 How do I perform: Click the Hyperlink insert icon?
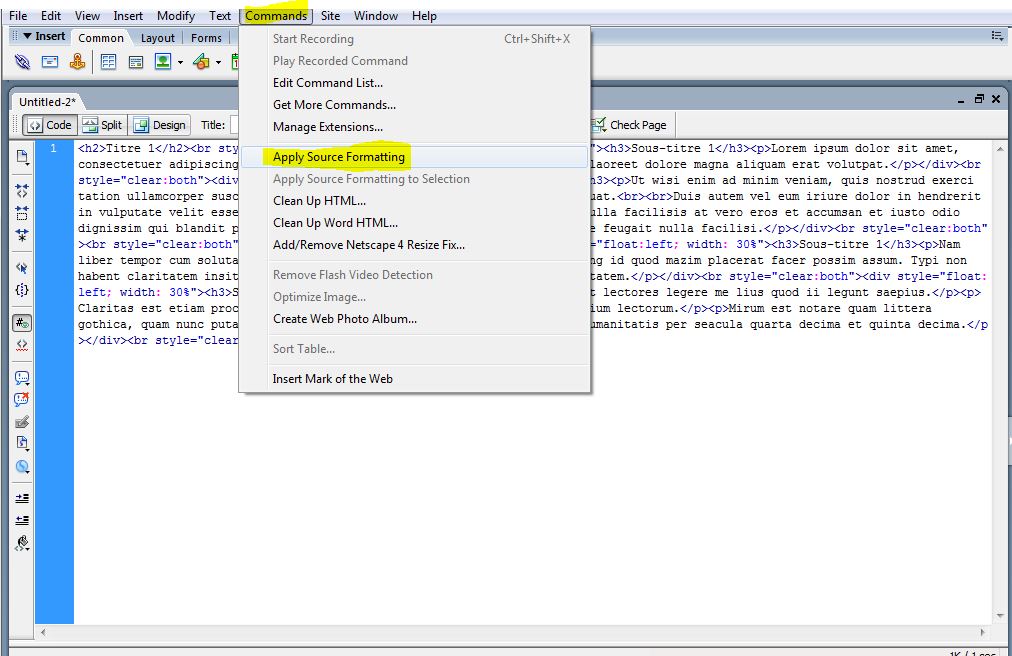tap(22, 62)
